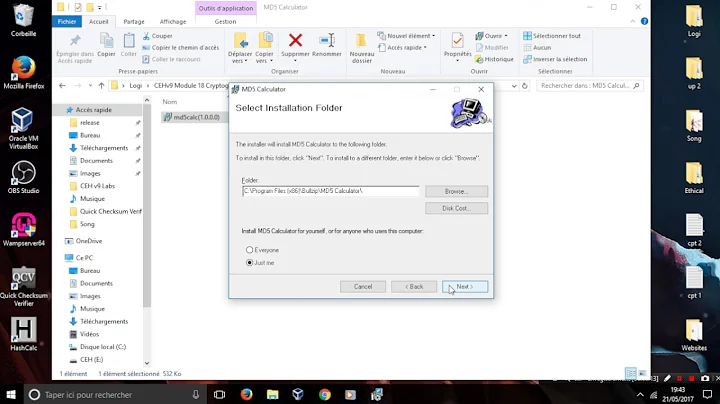Viewport: 720px width, 404px height.
Task: Click Next in the installer
Action: click(x=465, y=286)
